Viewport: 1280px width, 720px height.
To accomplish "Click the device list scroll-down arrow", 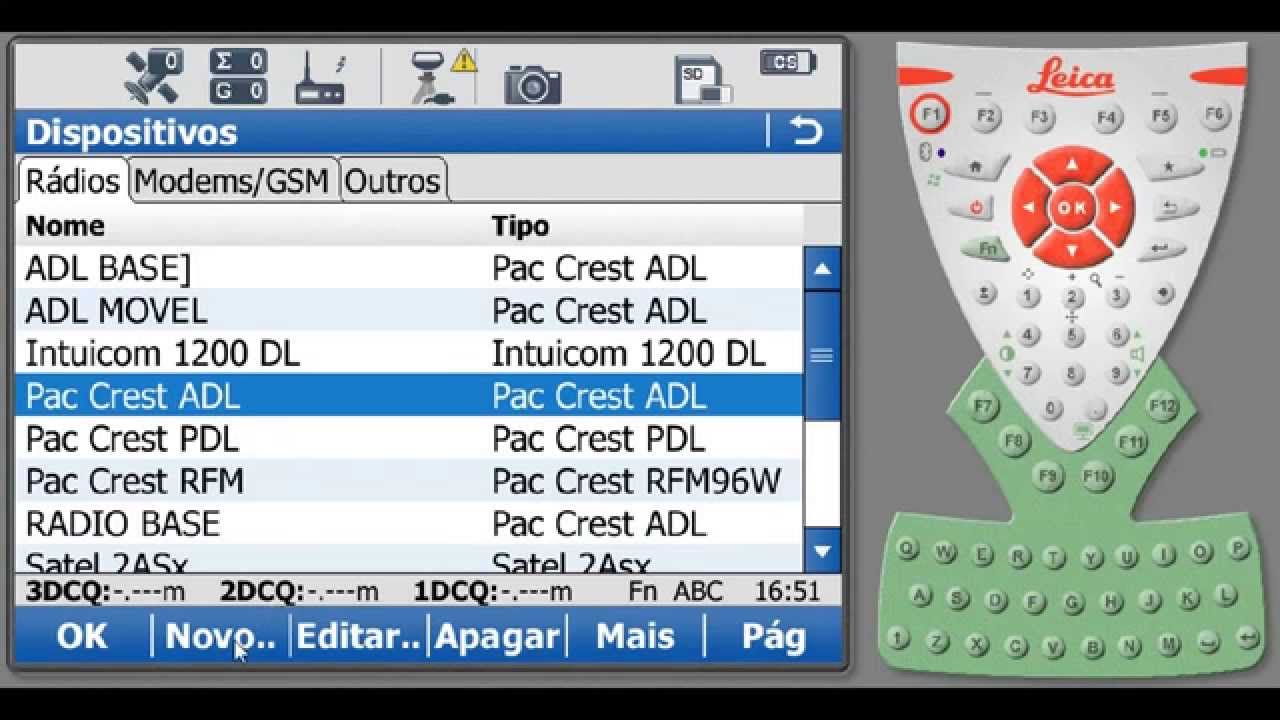I will click(822, 551).
